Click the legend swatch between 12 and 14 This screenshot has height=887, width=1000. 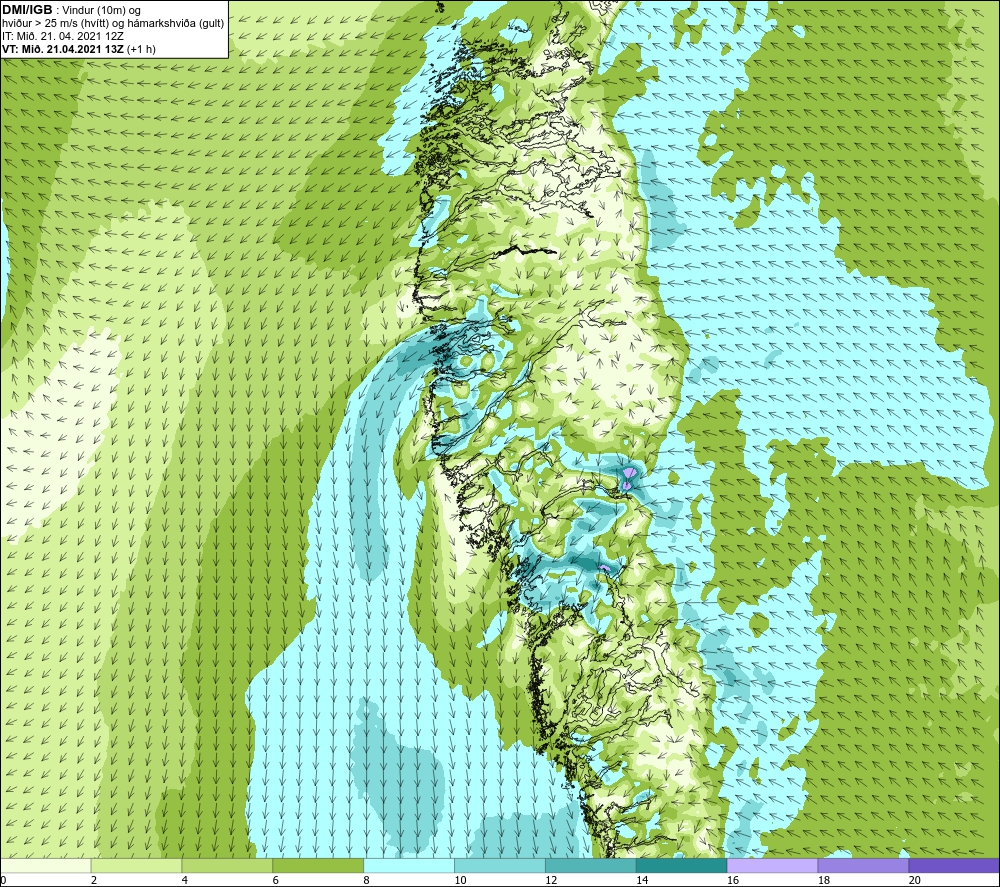coord(591,865)
